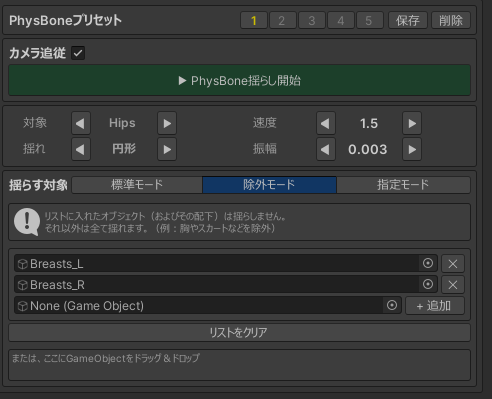Toggle the カメラ追従 checkbox
Screen dimensions: 492x399
point(78,53)
